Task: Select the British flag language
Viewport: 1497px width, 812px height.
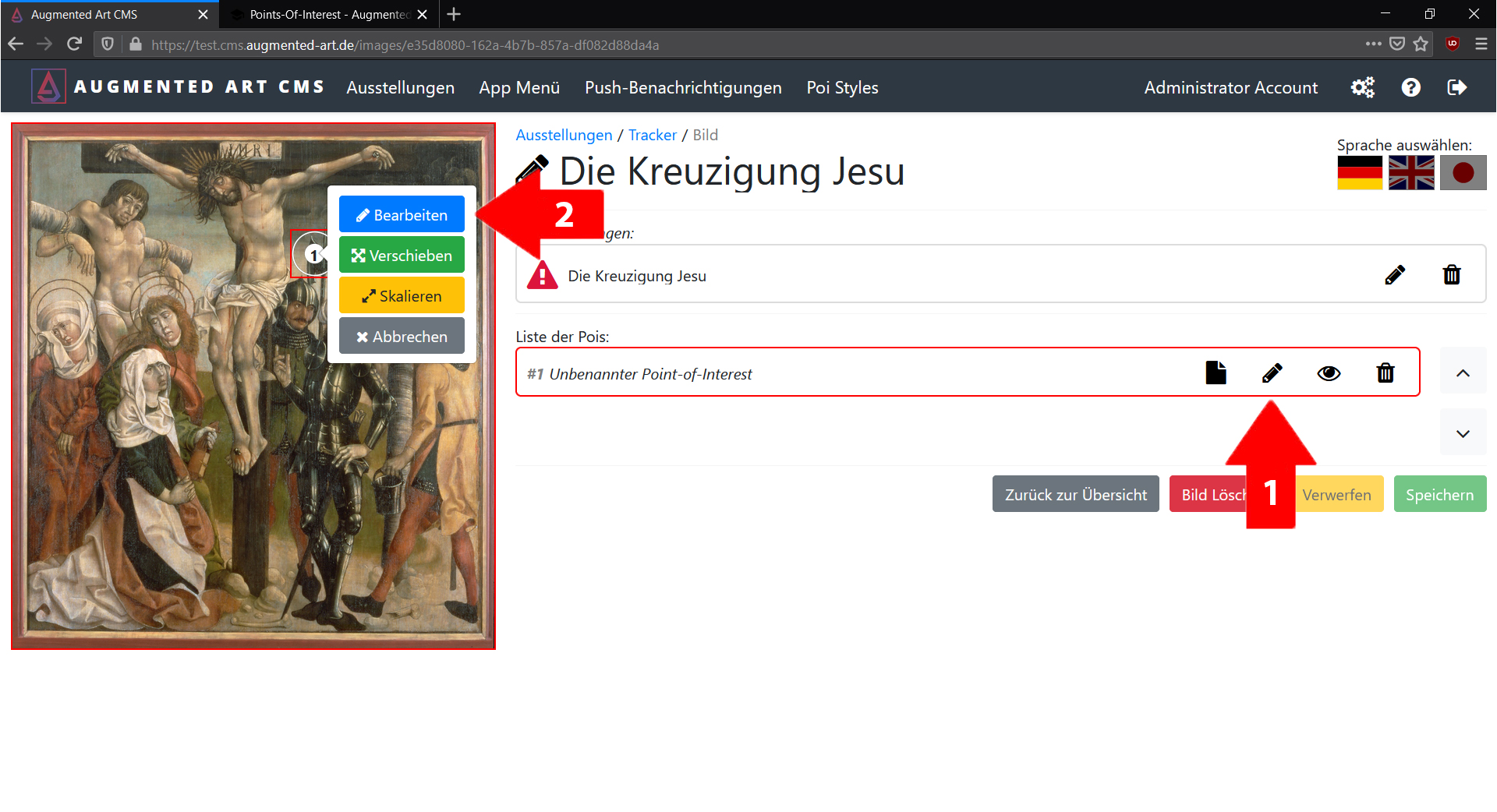Action: point(1411,172)
